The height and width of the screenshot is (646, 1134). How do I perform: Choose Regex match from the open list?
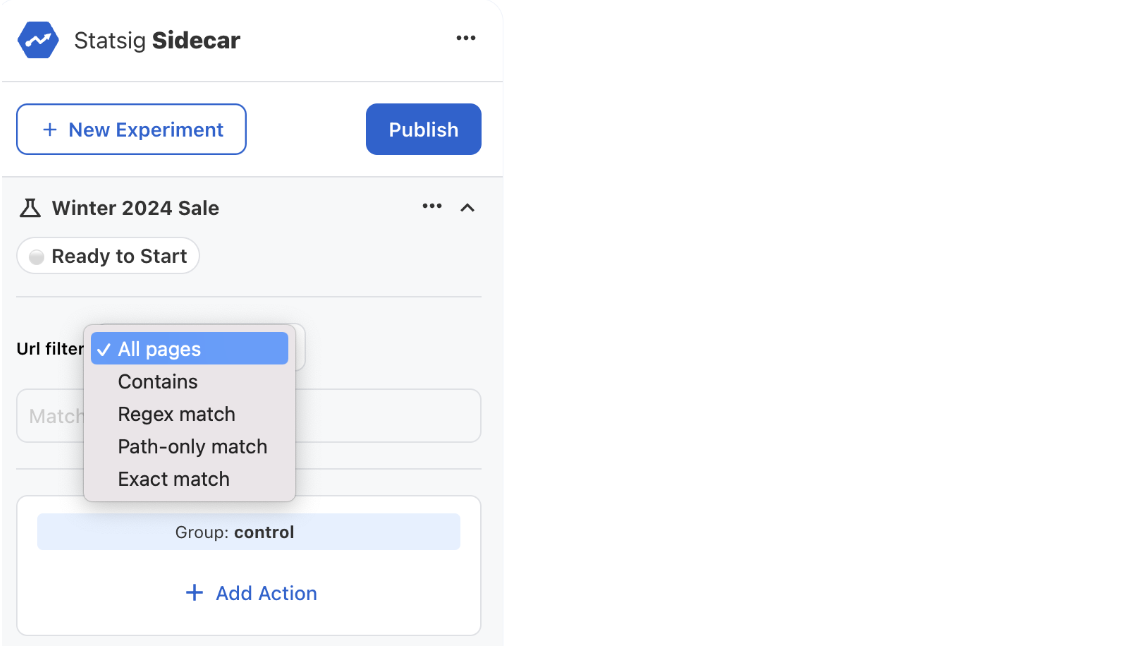click(x=176, y=414)
